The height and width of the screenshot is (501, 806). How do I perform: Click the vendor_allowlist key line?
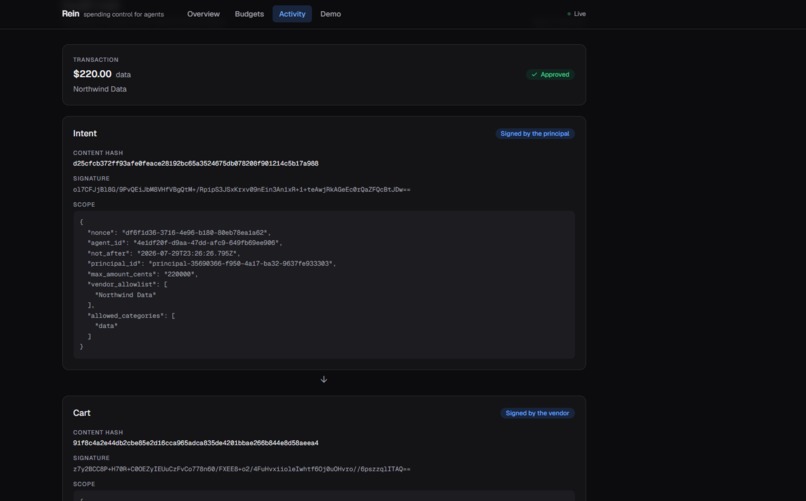(x=127, y=284)
